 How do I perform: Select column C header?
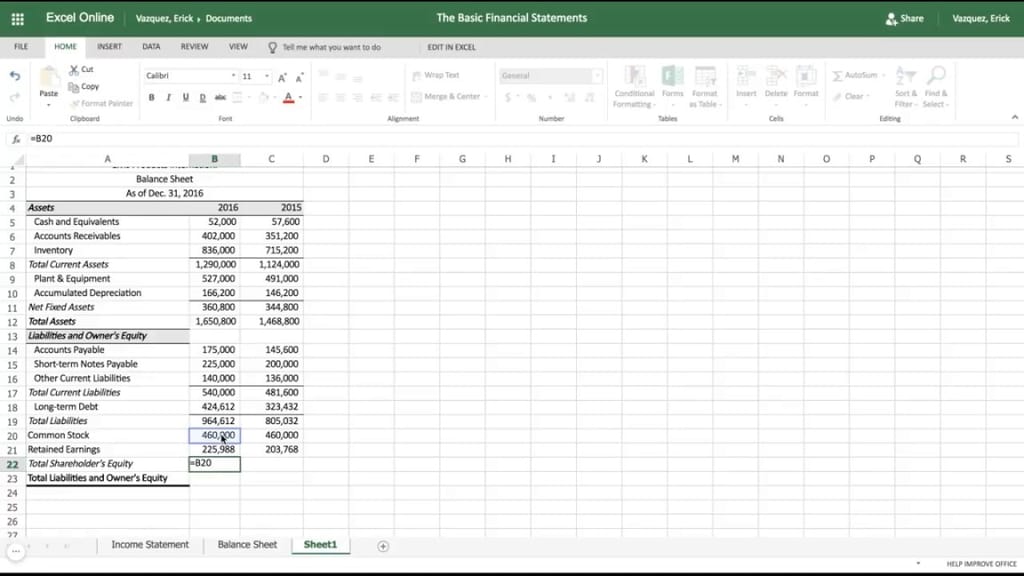(x=272, y=159)
